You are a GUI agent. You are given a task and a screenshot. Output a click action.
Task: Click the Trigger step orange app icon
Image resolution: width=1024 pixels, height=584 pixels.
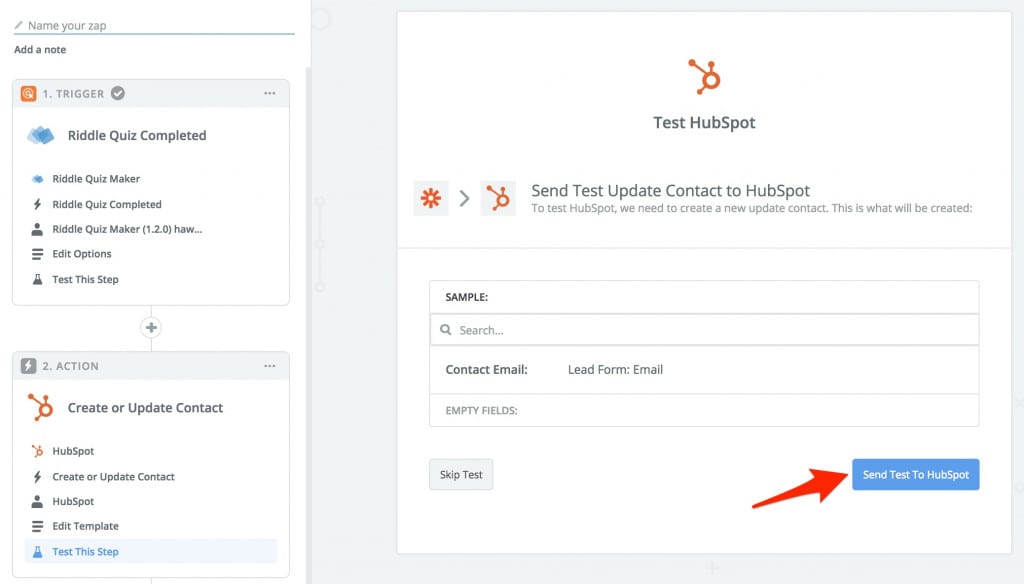pos(28,93)
